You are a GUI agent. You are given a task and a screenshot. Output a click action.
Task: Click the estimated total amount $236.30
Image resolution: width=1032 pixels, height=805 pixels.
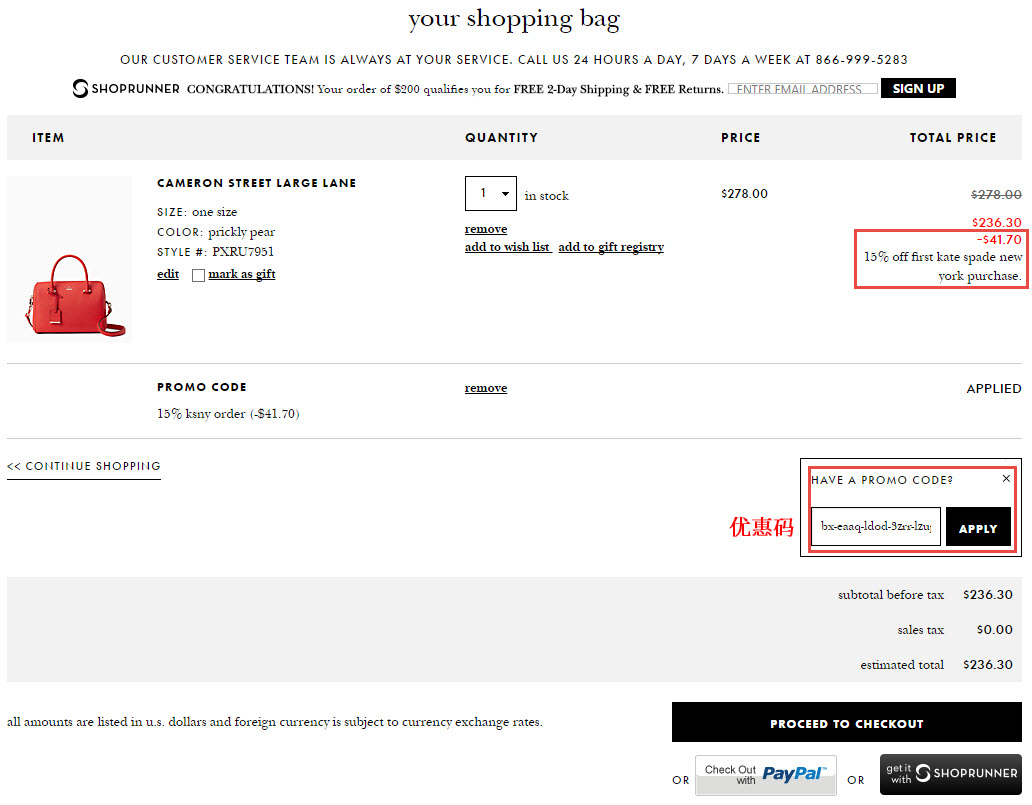coord(987,665)
